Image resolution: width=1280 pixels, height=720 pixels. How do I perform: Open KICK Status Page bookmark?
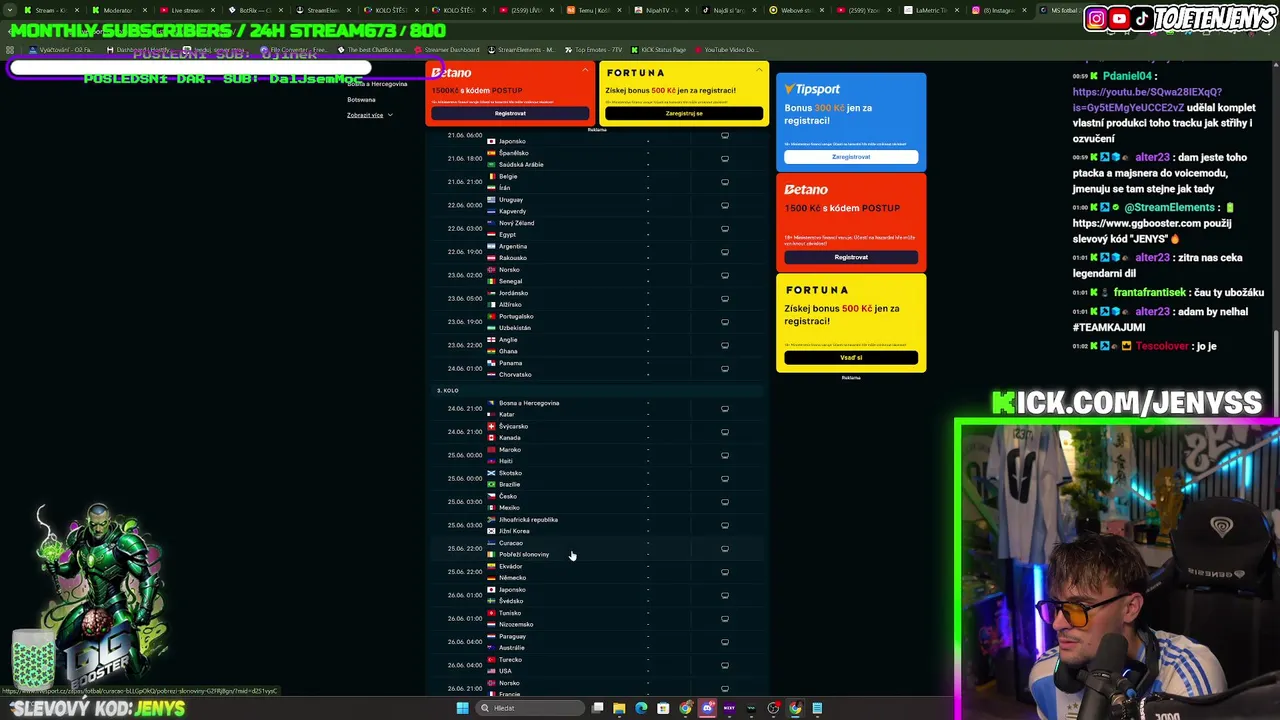pyautogui.click(x=658, y=49)
